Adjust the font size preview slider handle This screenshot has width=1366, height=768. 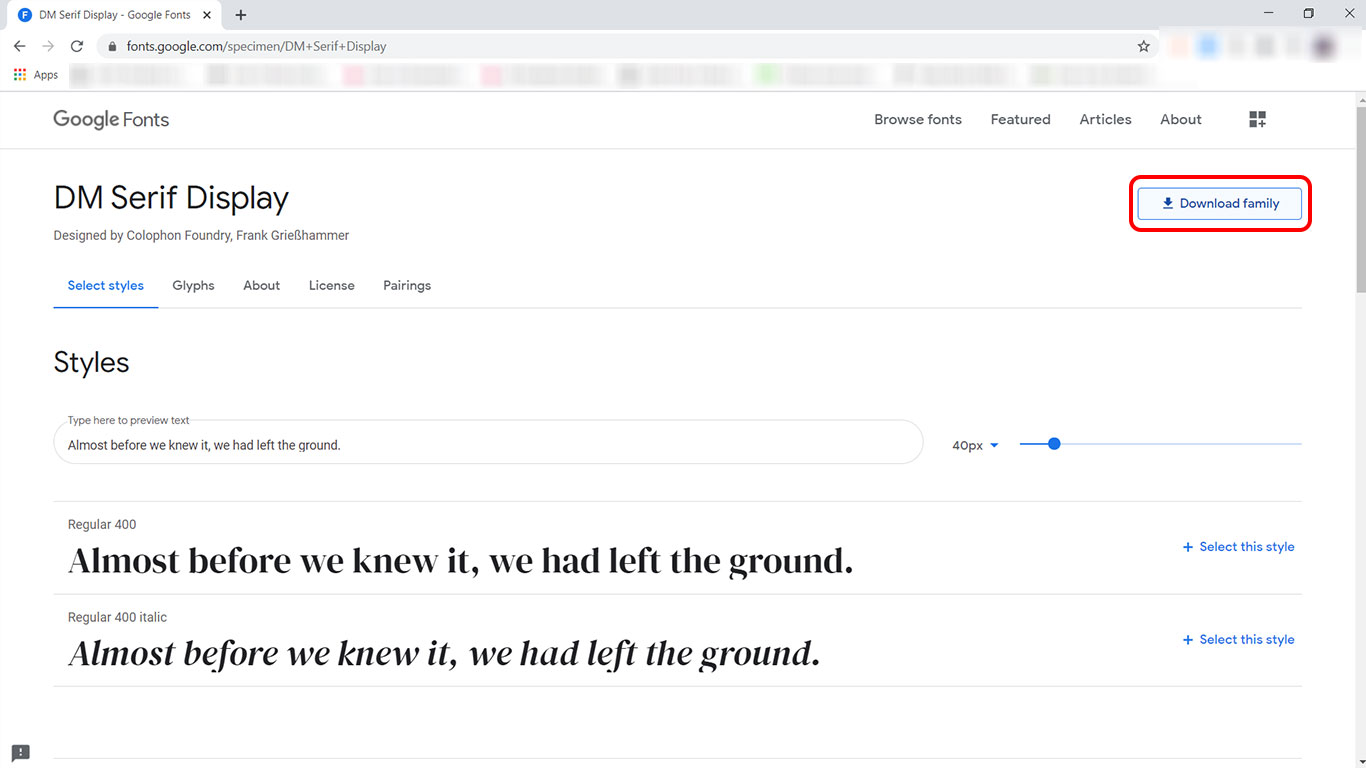(1054, 444)
